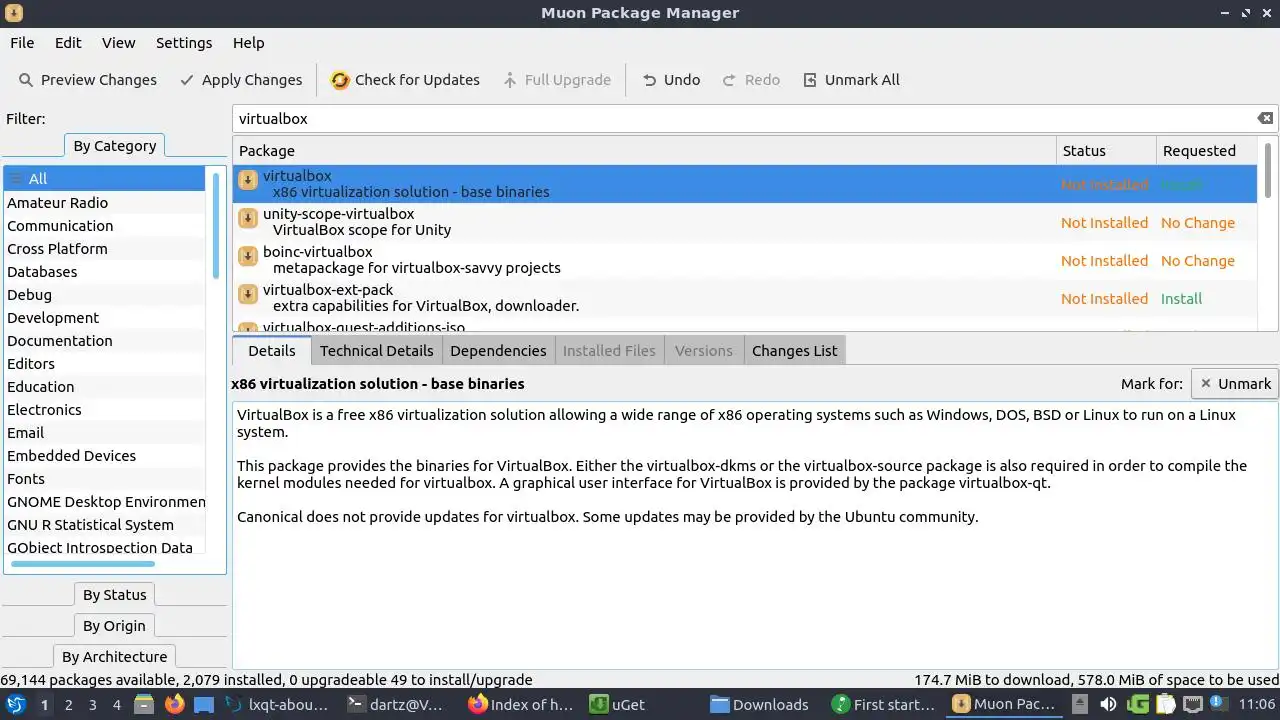This screenshot has width=1280, height=720.
Task: Click the removable media eject tray icon
Action: point(1080,704)
